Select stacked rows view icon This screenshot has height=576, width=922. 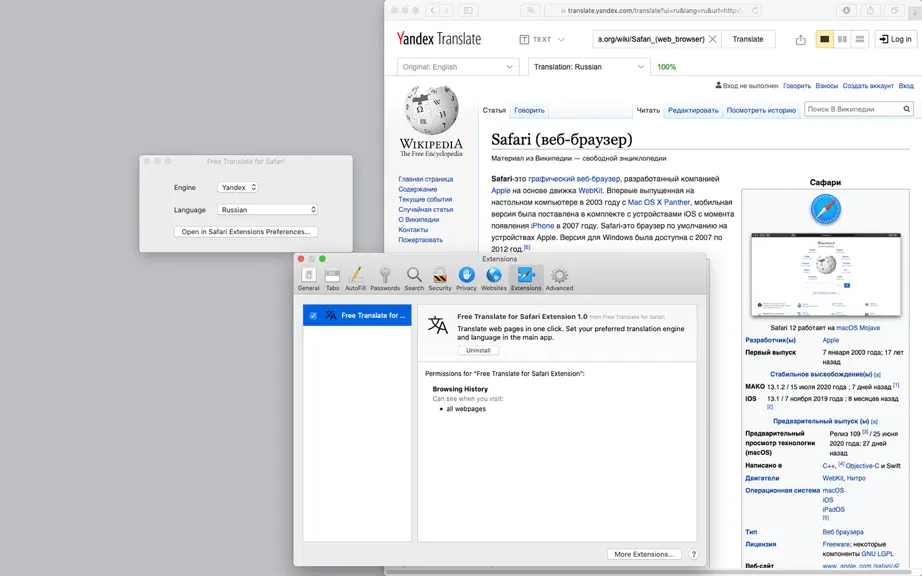coord(860,39)
